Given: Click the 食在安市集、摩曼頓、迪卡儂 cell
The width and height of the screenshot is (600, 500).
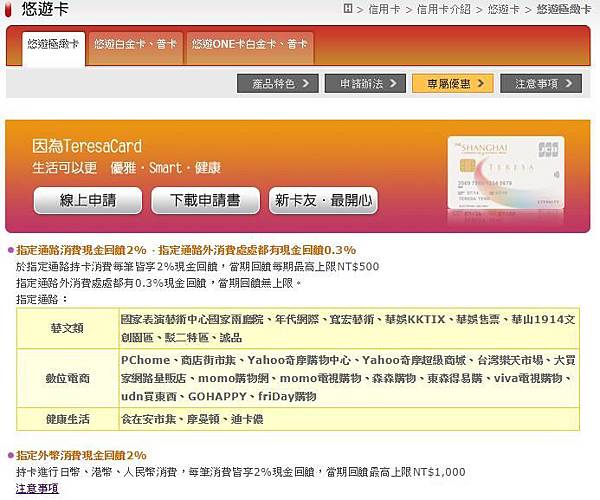Looking at the screenshot, I should click(349, 419).
